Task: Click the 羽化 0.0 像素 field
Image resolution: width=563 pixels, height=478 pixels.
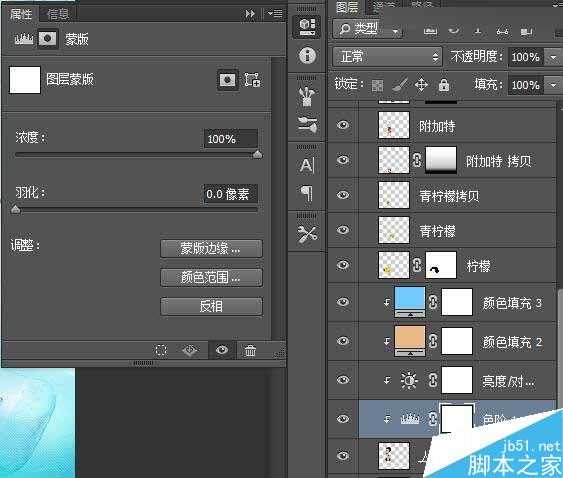Action: pyautogui.click(x=231, y=194)
